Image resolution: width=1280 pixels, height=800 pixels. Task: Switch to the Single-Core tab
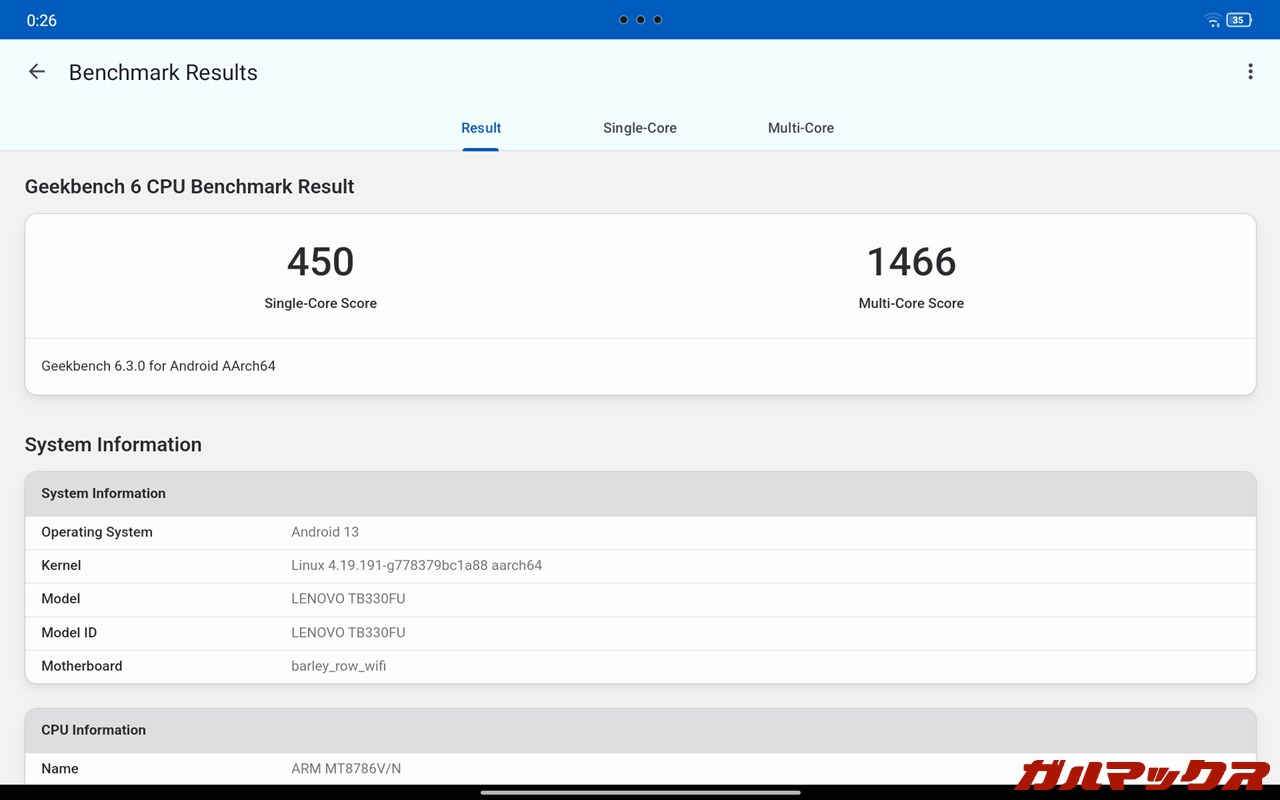pyautogui.click(x=639, y=128)
